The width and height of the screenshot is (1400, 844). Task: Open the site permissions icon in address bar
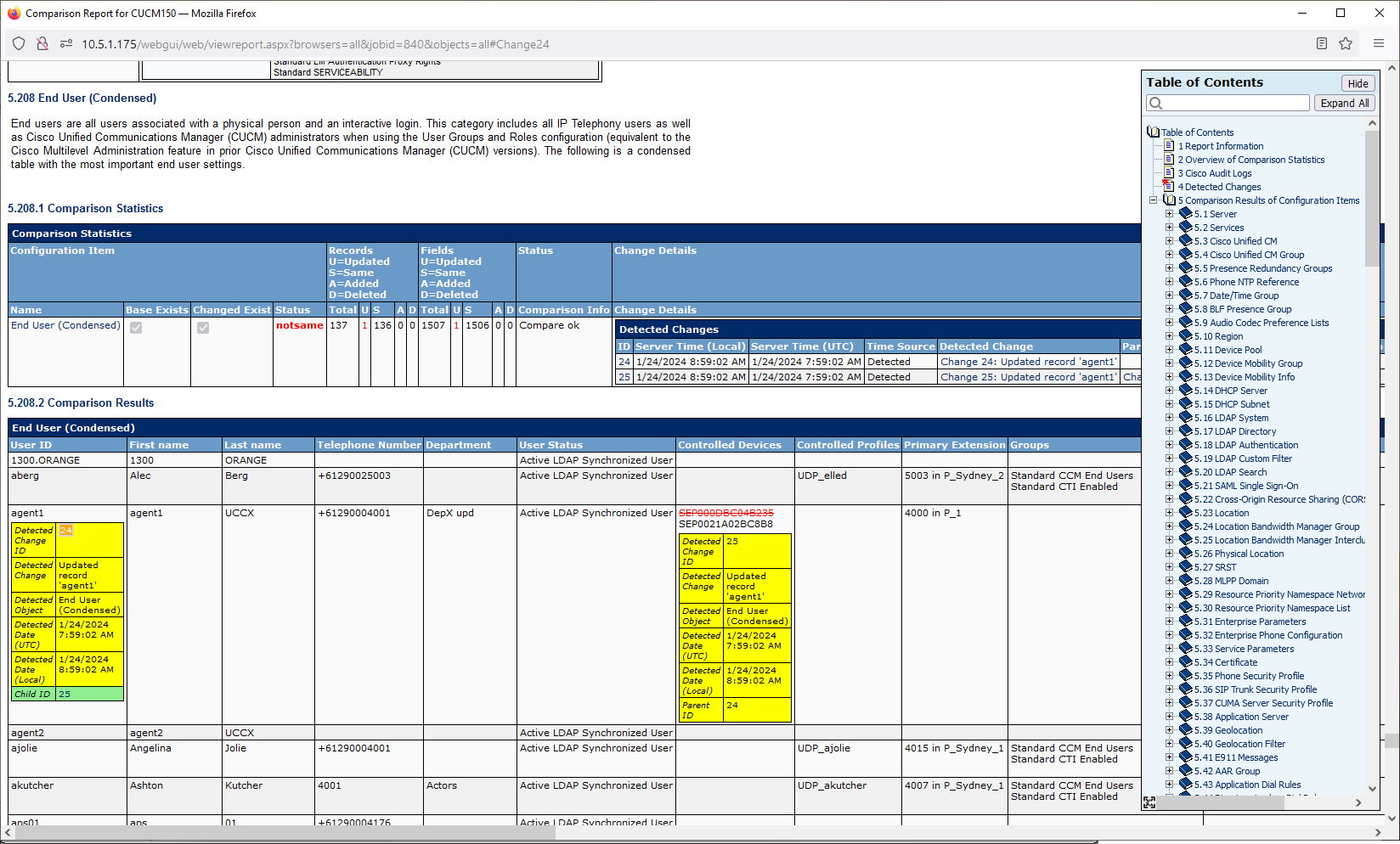[65, 44]
